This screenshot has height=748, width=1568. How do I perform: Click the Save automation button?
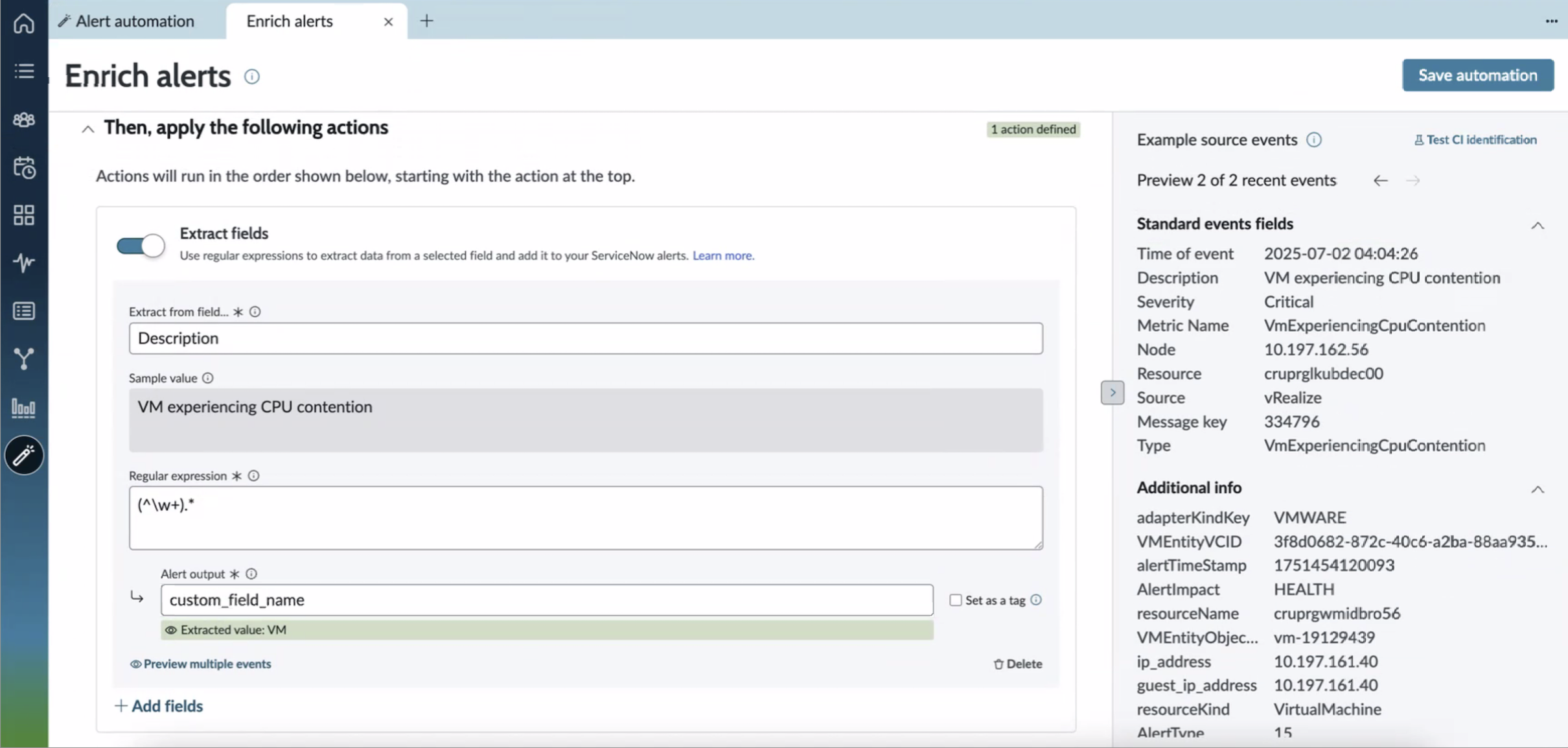1478,75
